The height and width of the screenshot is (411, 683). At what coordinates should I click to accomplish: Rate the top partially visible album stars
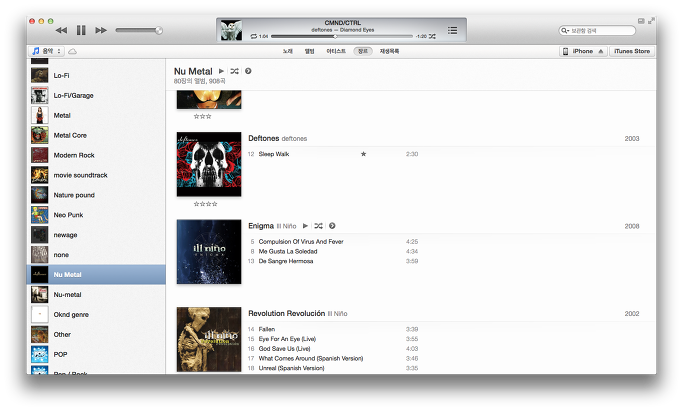click(203, 116)
